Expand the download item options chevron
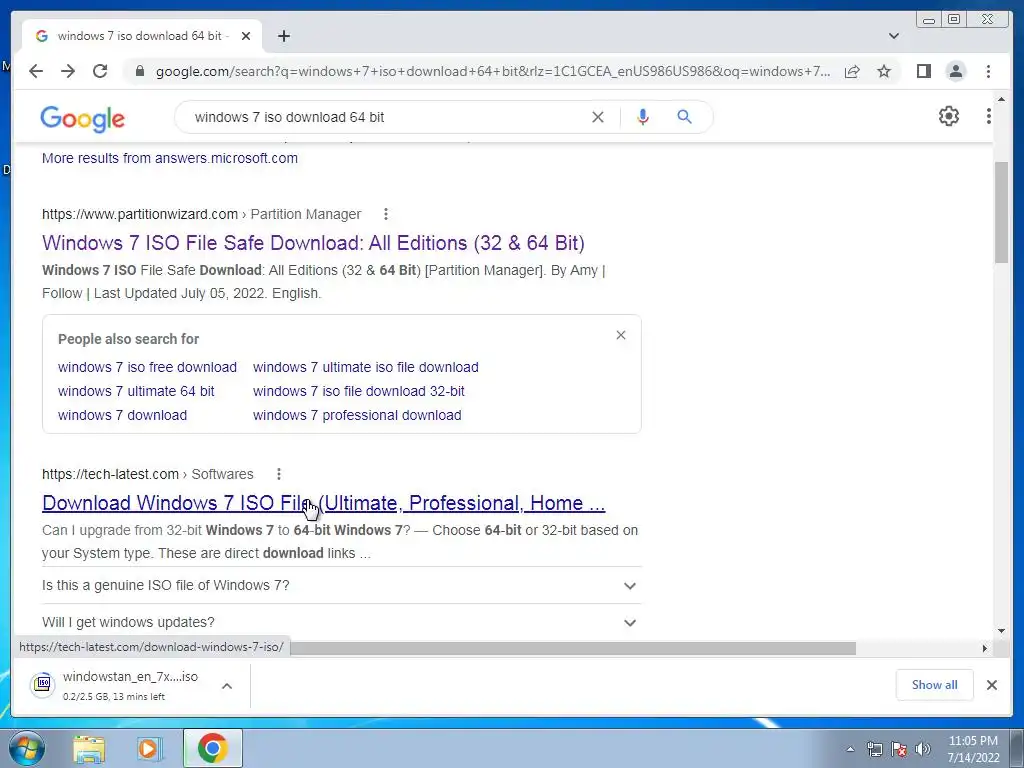 coord(227,686)
